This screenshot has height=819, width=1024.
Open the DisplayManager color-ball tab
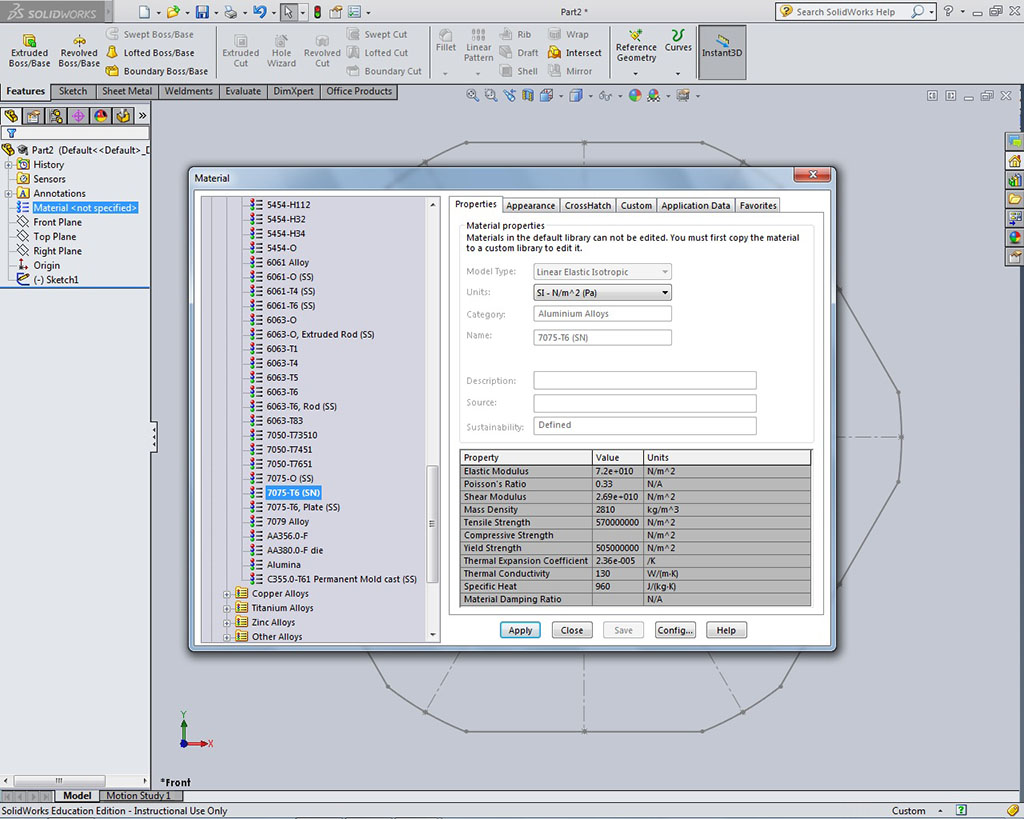[100, 116]
